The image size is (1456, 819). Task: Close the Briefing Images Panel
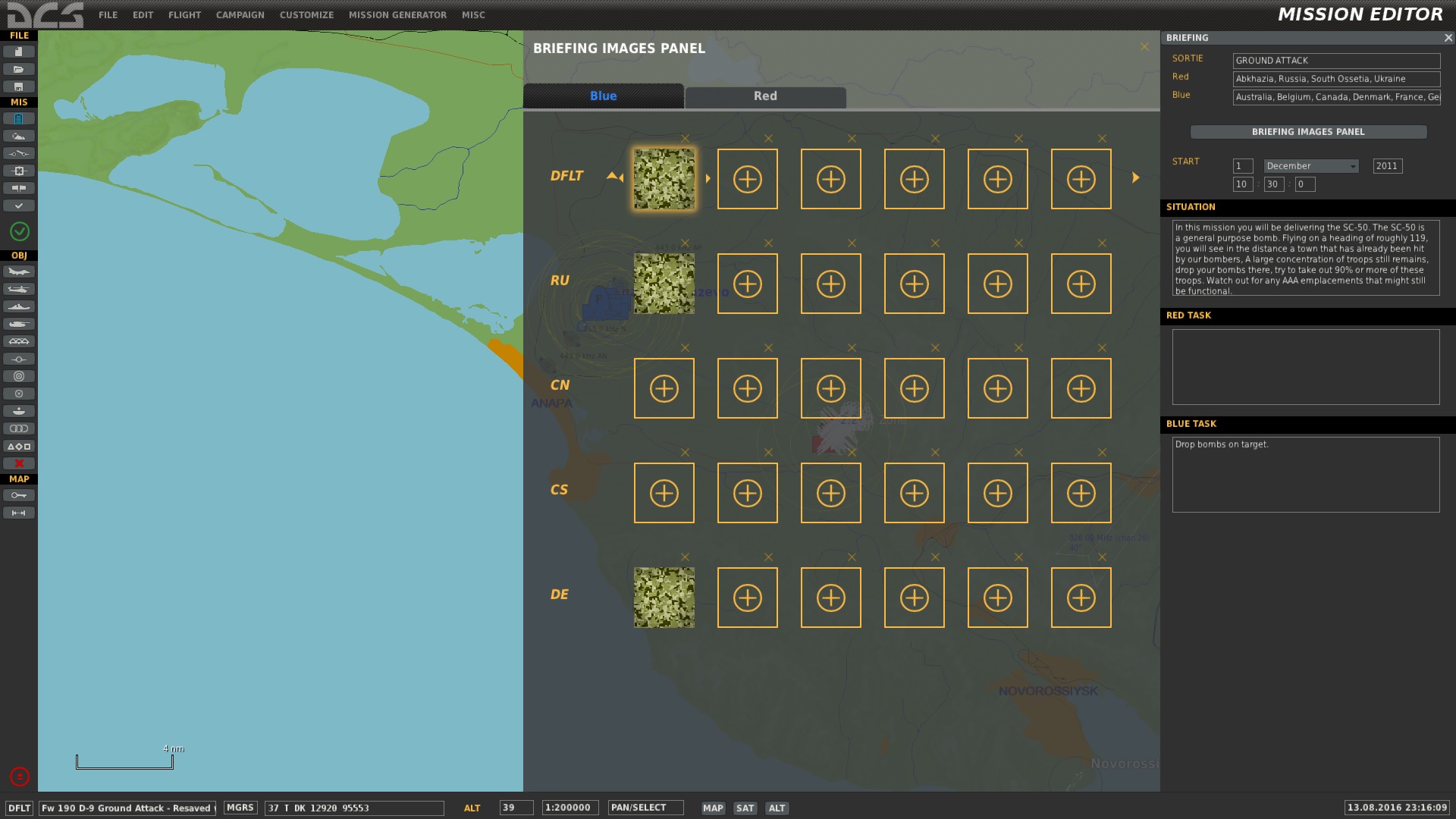1144,47
